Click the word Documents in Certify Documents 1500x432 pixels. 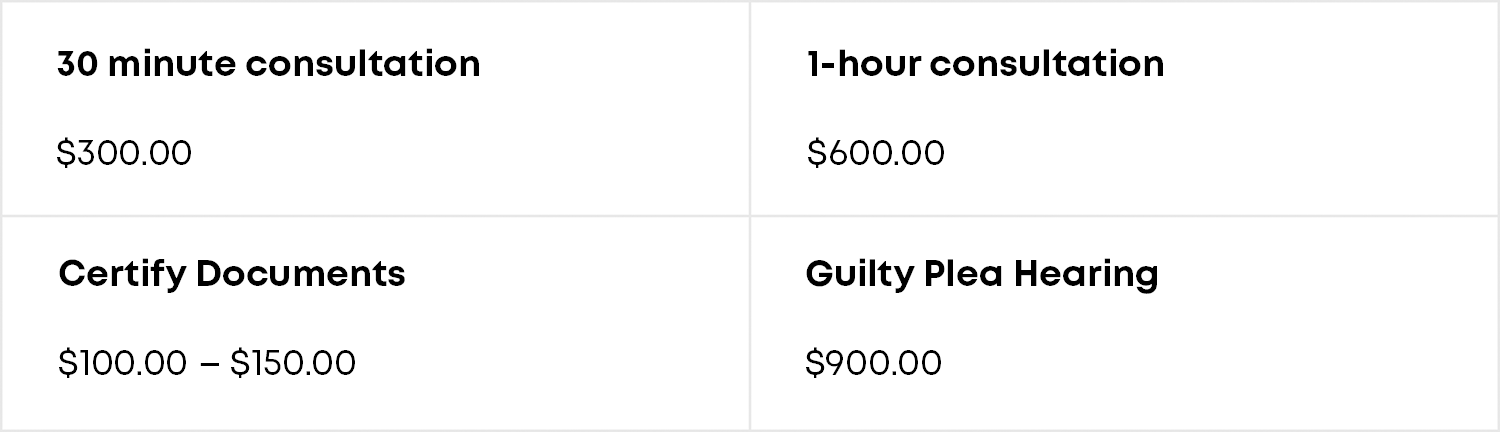point(301,274)
